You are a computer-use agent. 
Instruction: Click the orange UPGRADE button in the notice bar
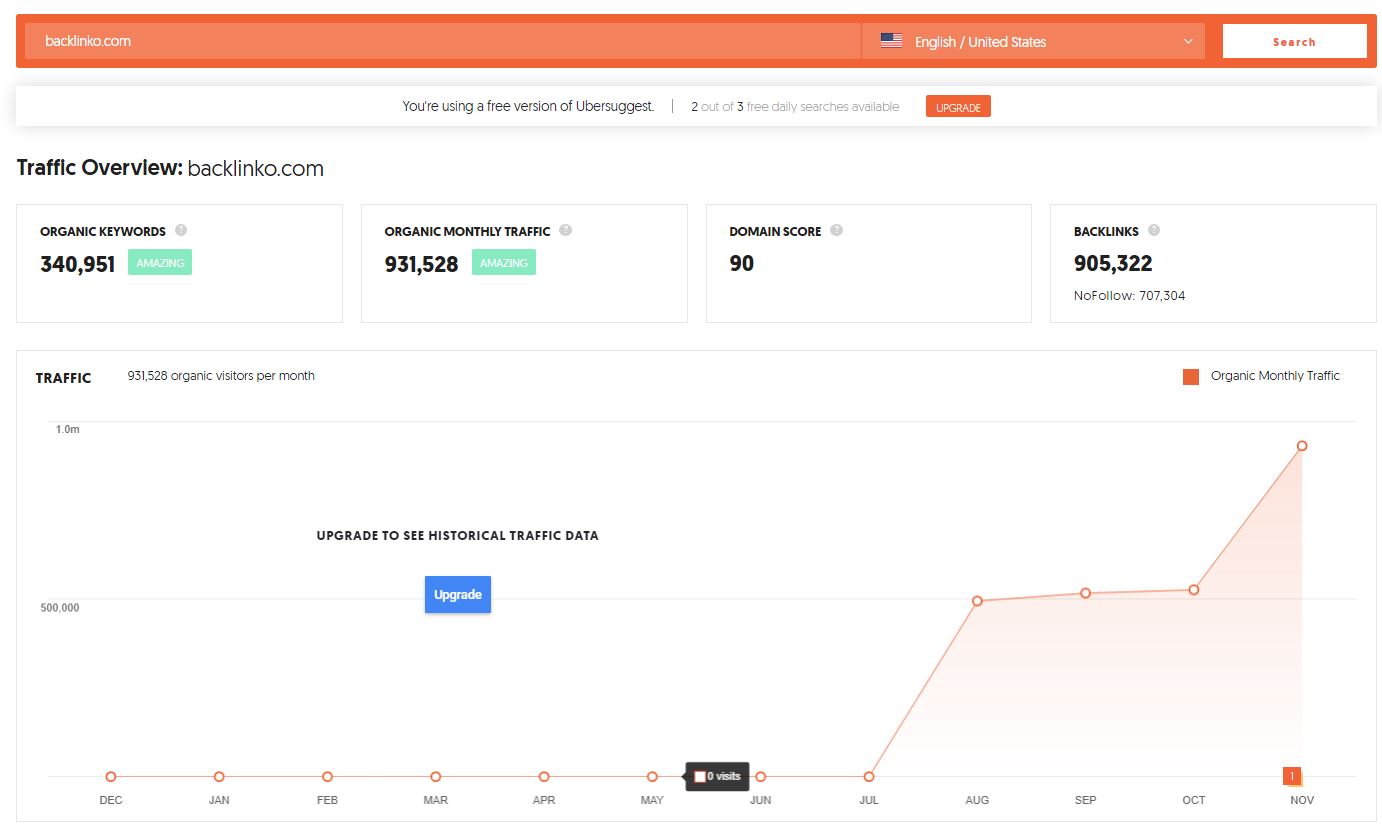pos(958,107)
